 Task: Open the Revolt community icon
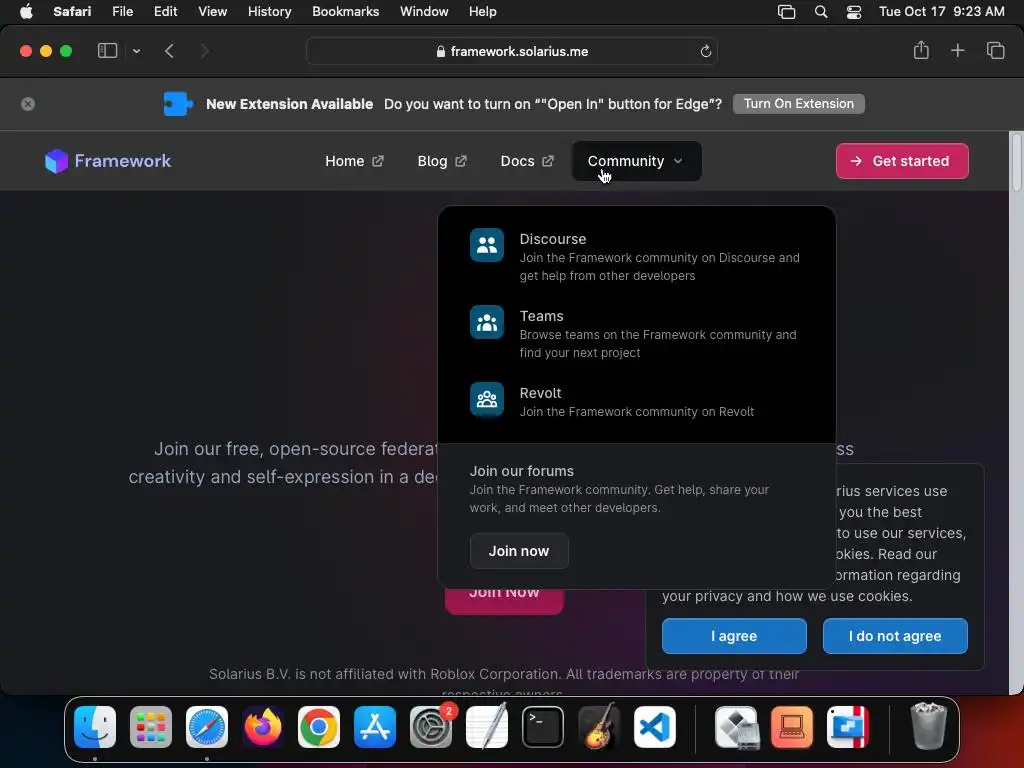[x=487, y=399]
